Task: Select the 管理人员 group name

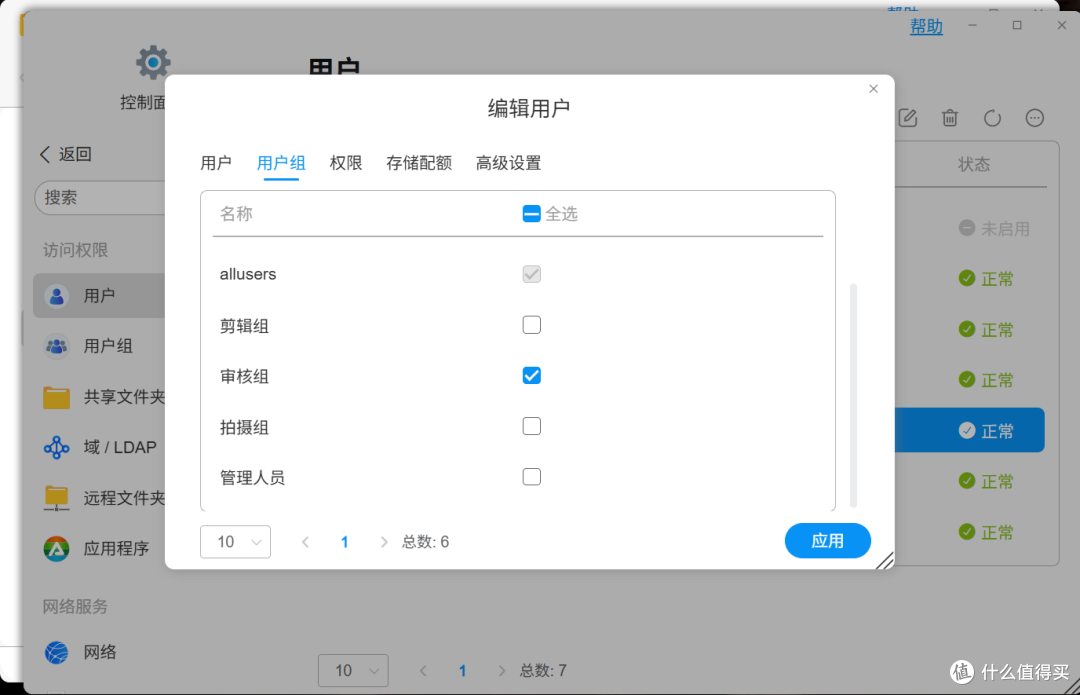Action: (x=252, y=477)
